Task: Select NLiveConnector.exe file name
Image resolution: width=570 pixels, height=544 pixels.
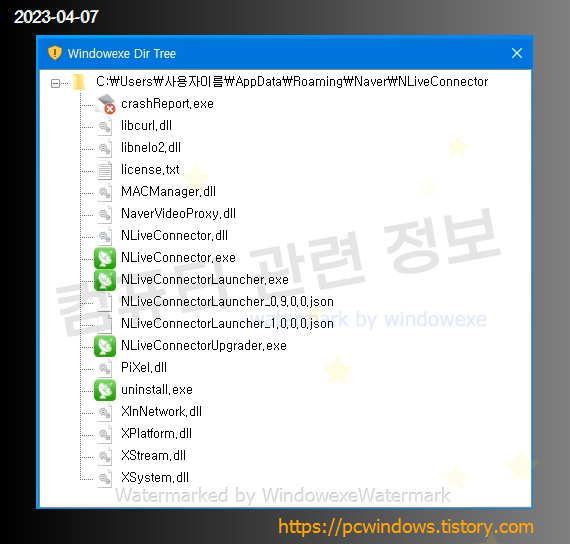Action: click(178, 258)
